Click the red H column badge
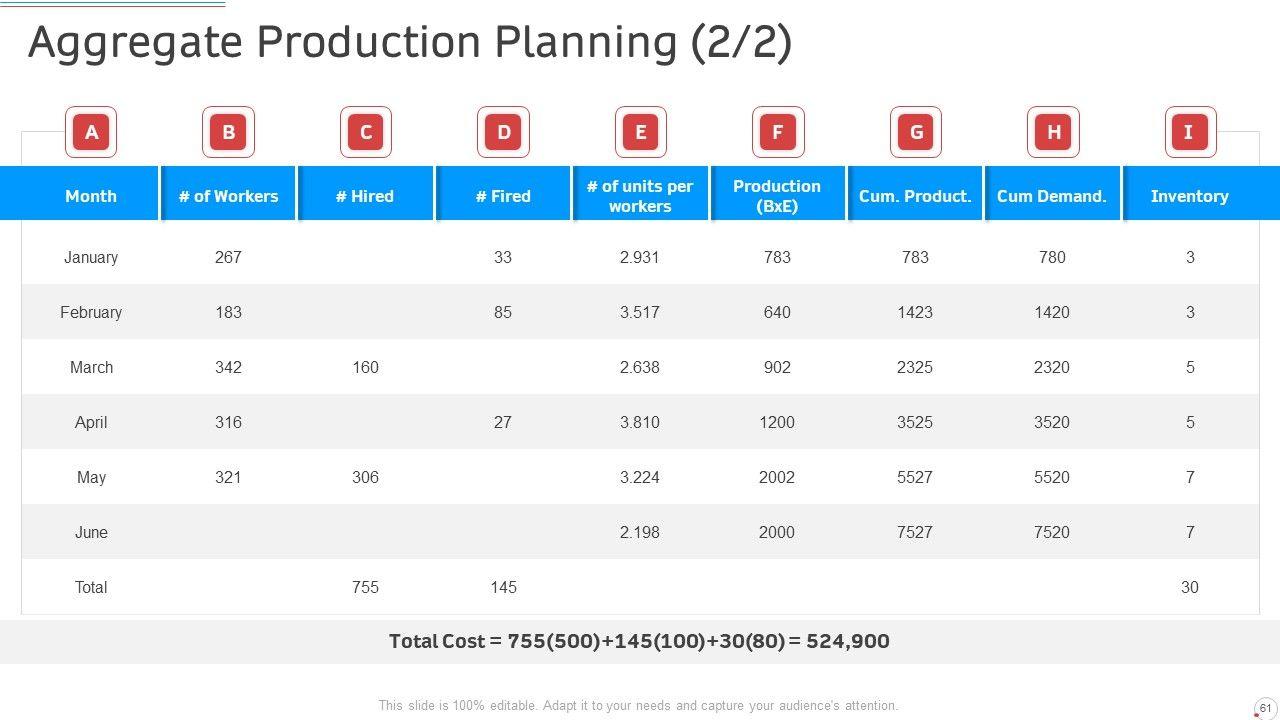This screenshot has width=1280, height=720. [x=1053, y=132]
